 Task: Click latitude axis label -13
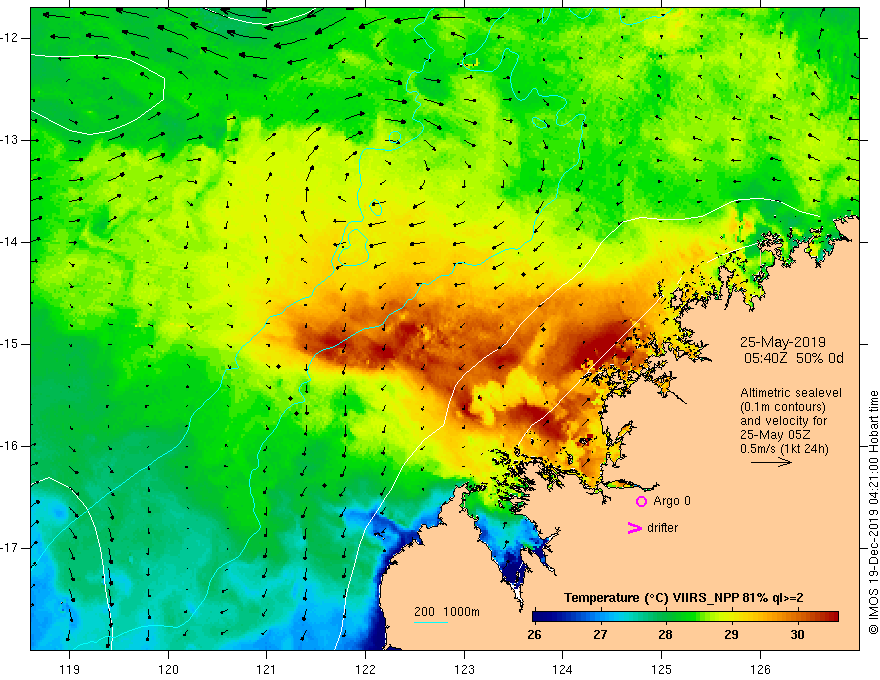point(10,140)
